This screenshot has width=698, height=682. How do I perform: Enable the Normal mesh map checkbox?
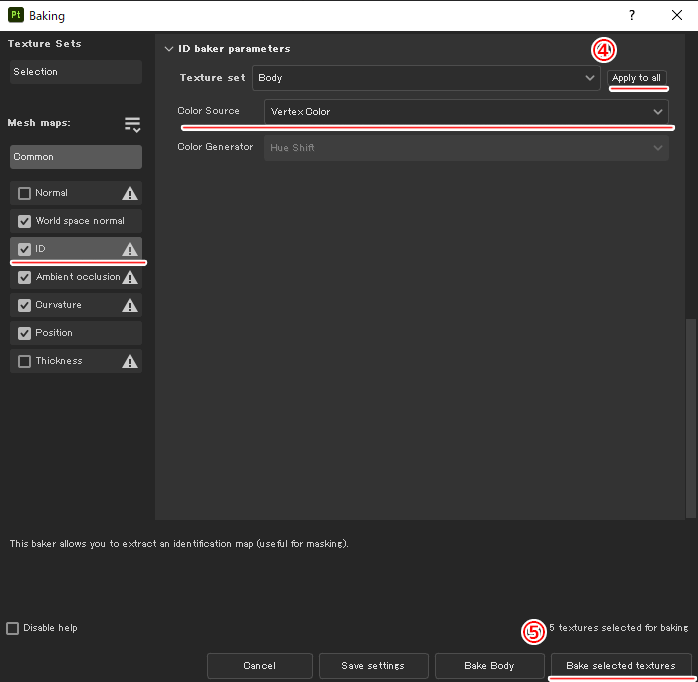[25, 194]
